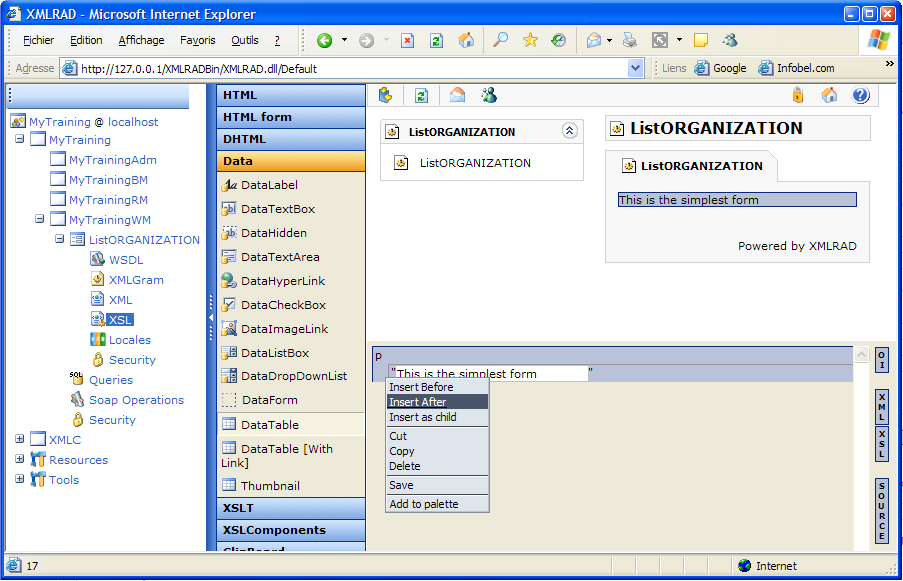Image resolution: width=903 pixels, height=581 pixels.
Task: Collapse the ListORGANIZATION panel chevron
Action: coord(569,131)
